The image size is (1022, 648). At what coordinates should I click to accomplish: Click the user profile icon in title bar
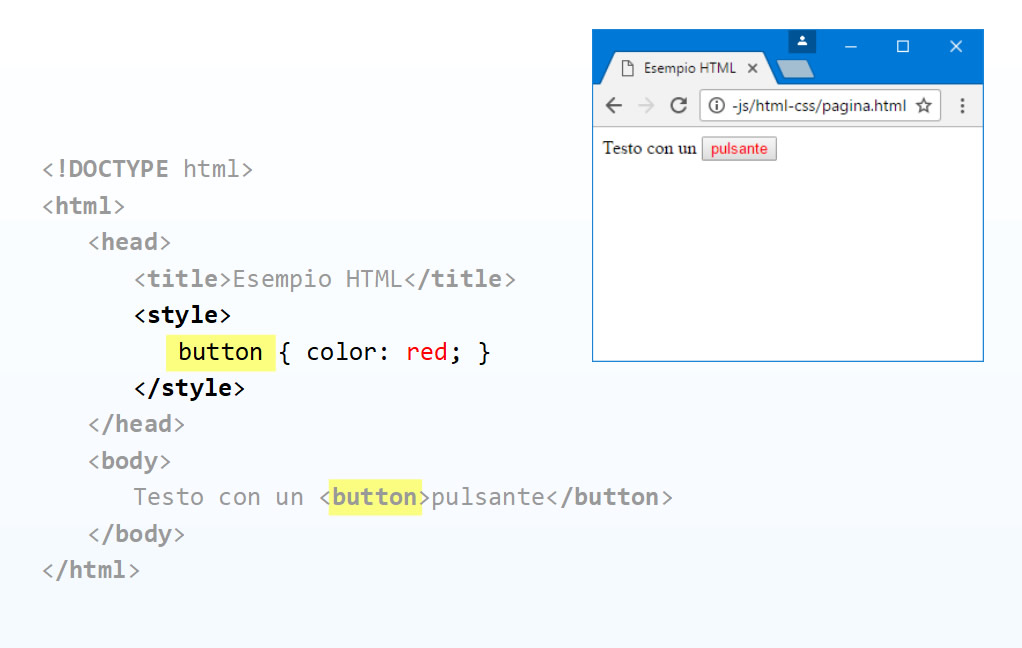pos(802,41)
